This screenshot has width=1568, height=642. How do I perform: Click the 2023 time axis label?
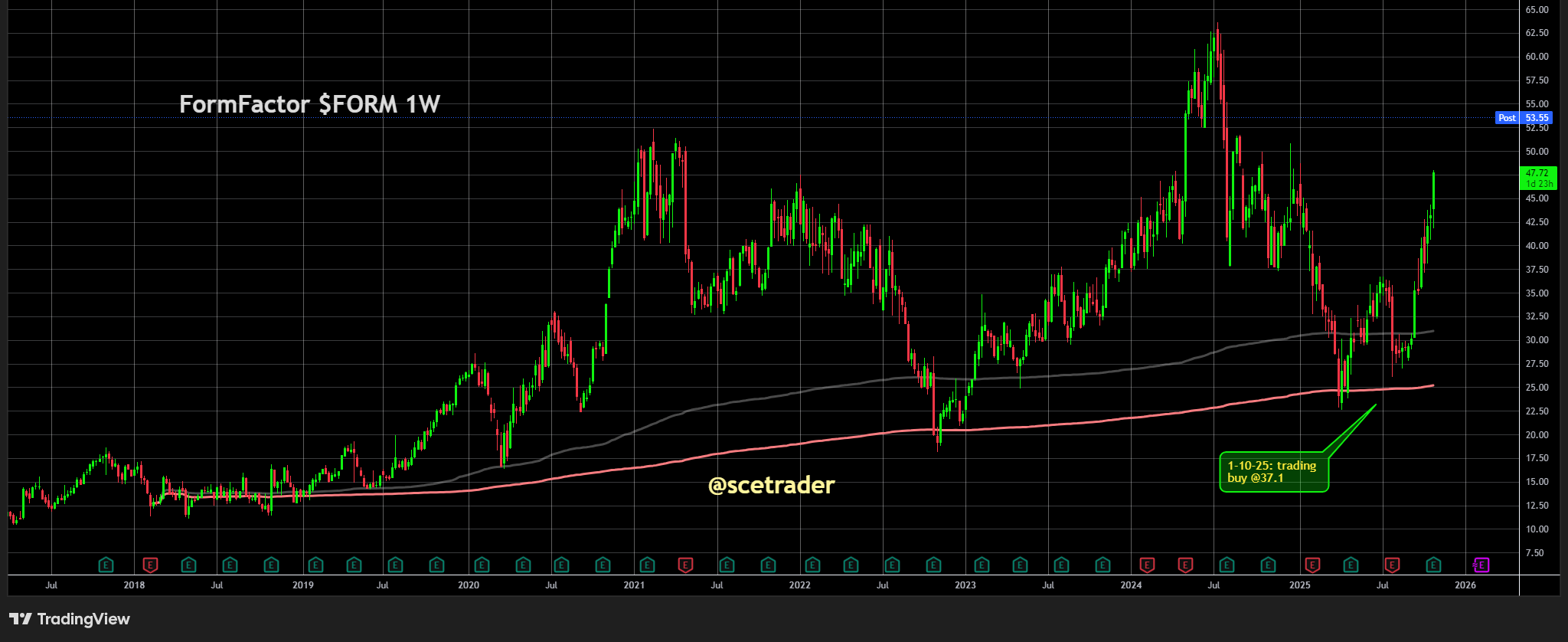965,585
